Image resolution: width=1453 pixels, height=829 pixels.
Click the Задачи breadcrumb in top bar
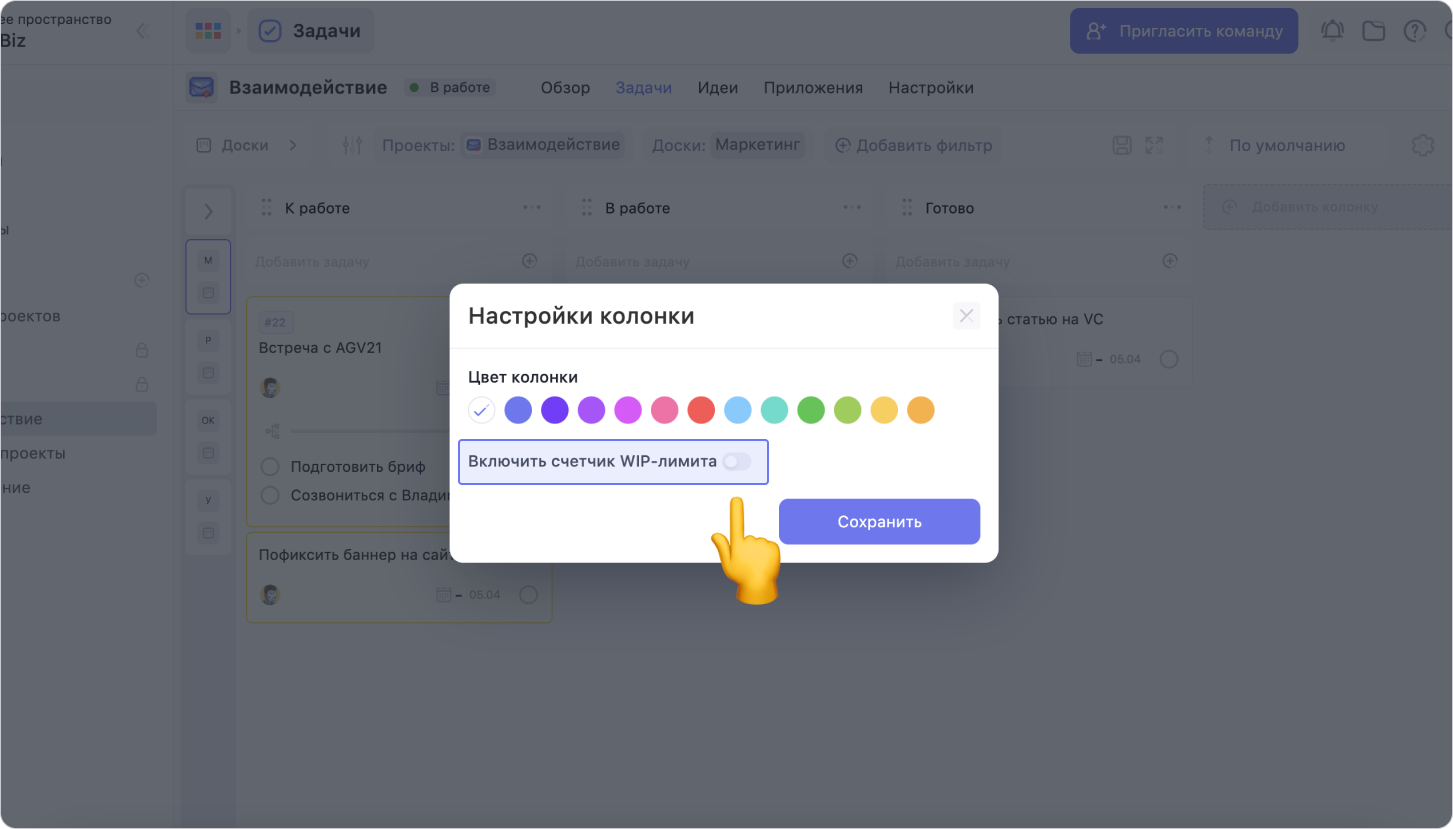(311, 31)
